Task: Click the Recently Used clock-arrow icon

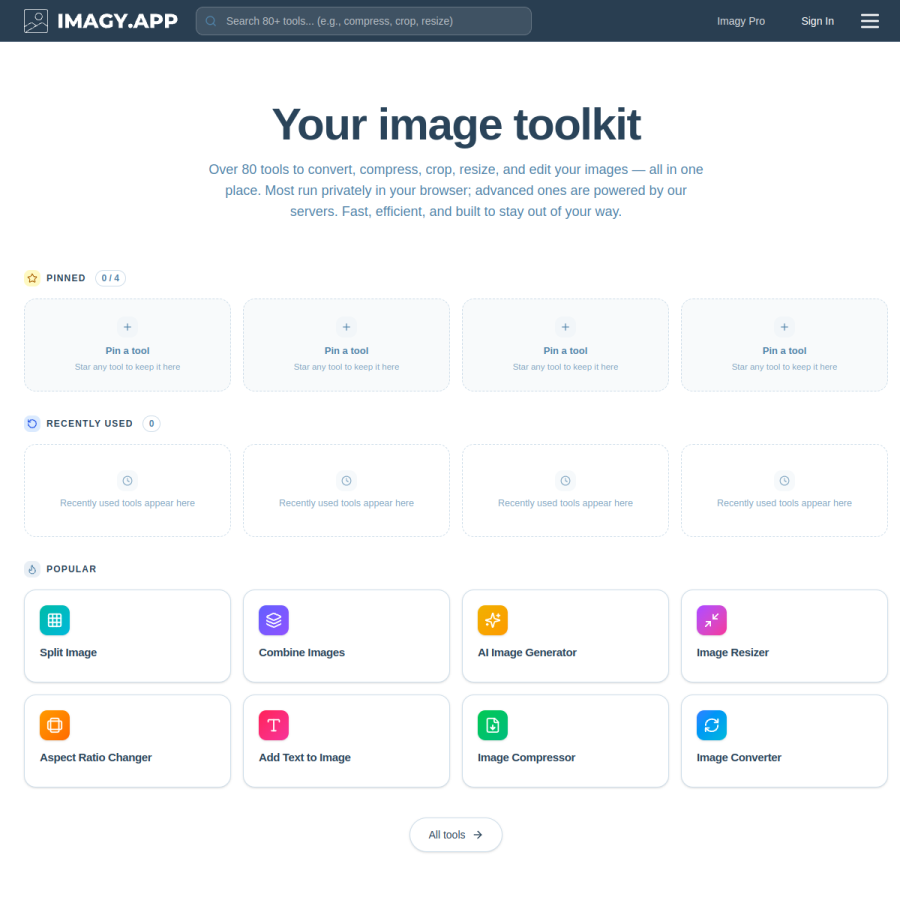Action: tap(32, 424)
